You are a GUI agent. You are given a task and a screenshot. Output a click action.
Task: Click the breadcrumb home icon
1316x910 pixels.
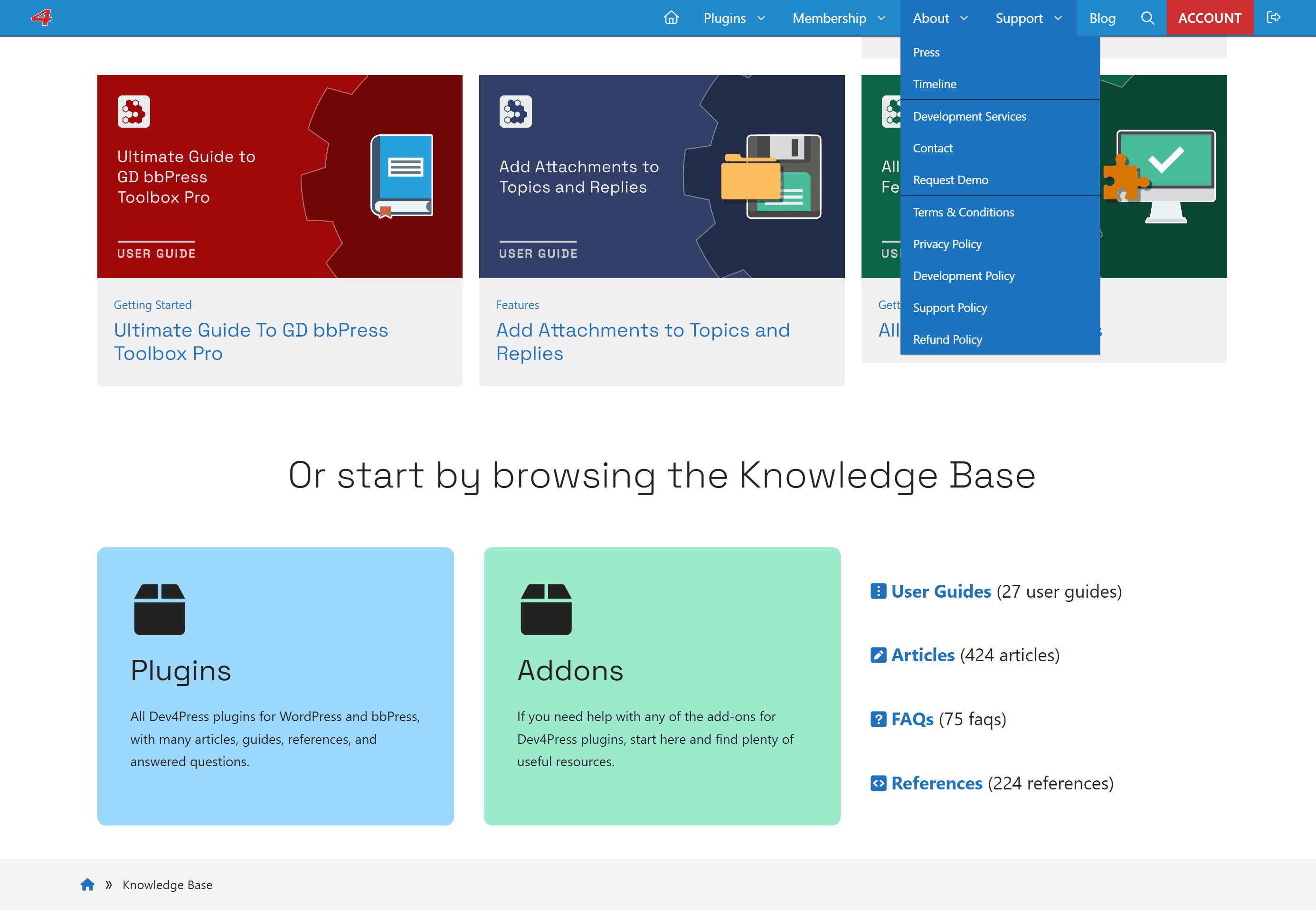click(x=87, y=884)
